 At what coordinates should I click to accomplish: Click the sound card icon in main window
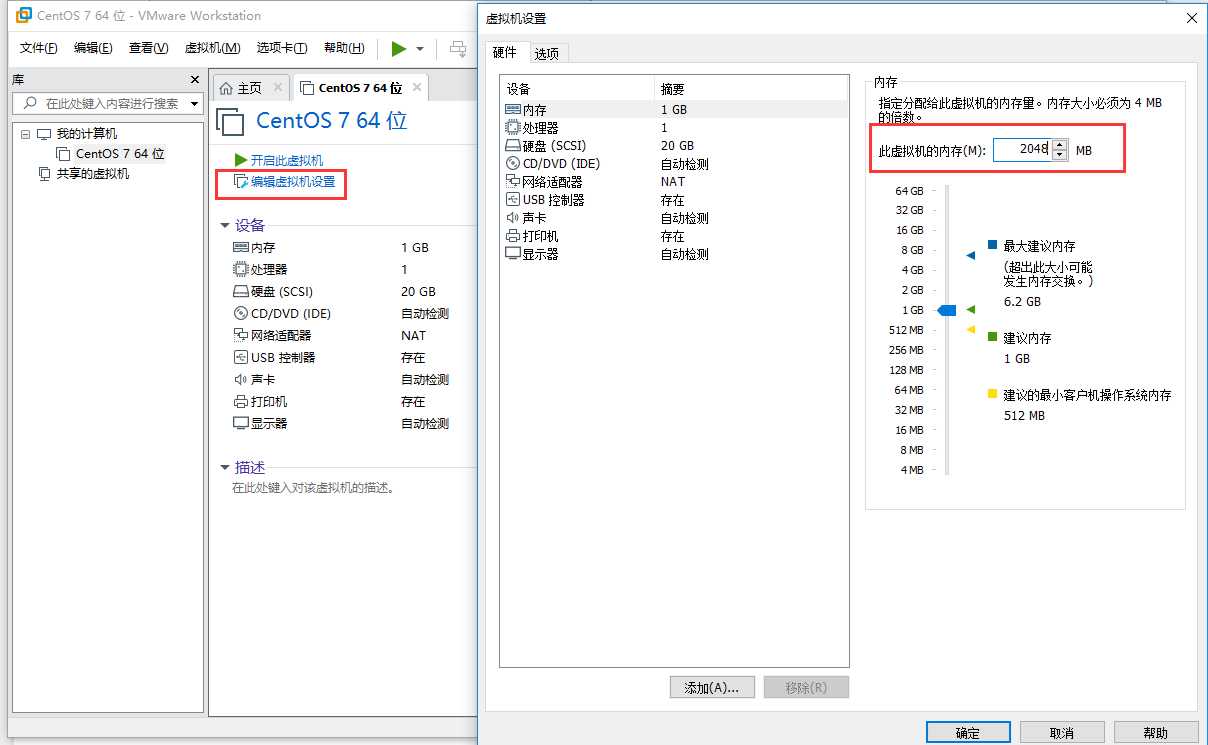tap(240, 379)
